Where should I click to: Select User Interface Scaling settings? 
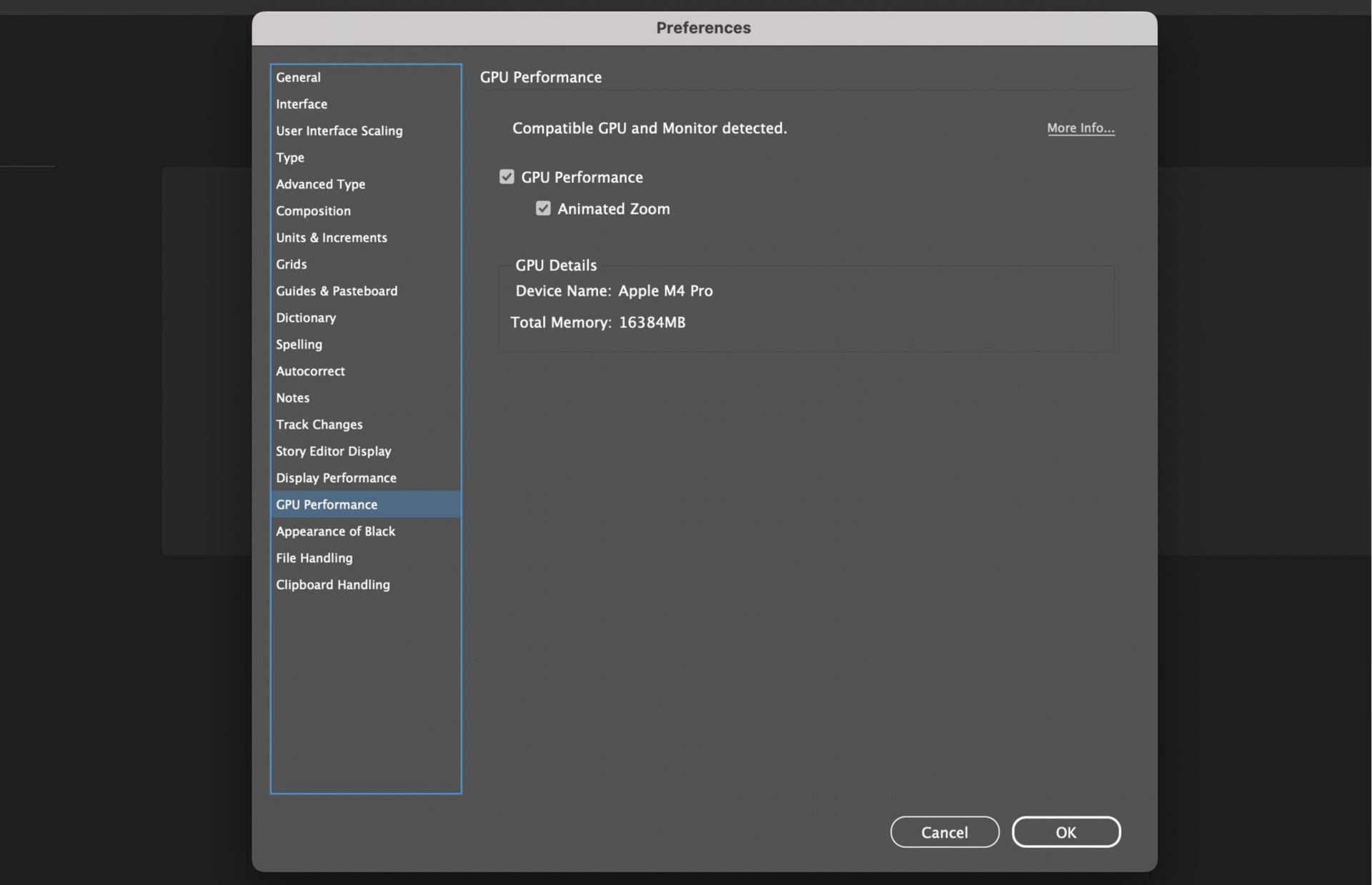coord(339,131)
